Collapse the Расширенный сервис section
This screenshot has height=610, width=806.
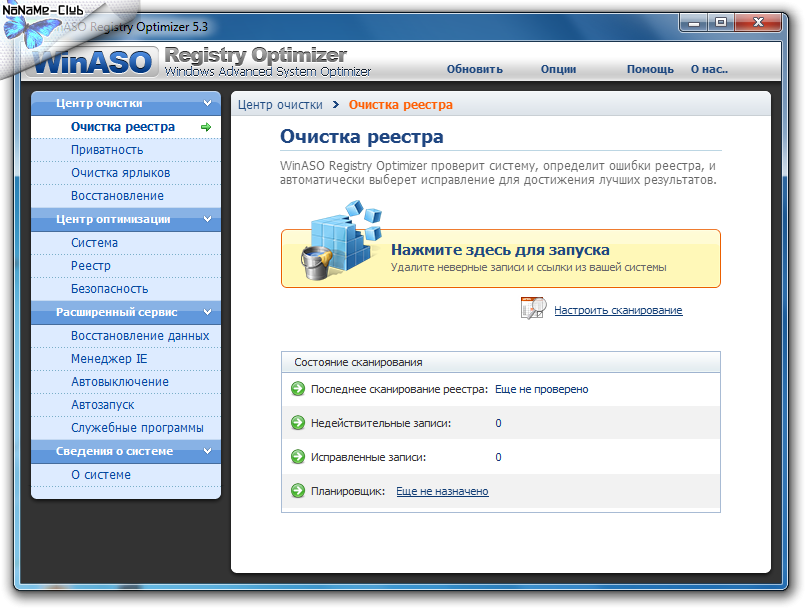208,312
